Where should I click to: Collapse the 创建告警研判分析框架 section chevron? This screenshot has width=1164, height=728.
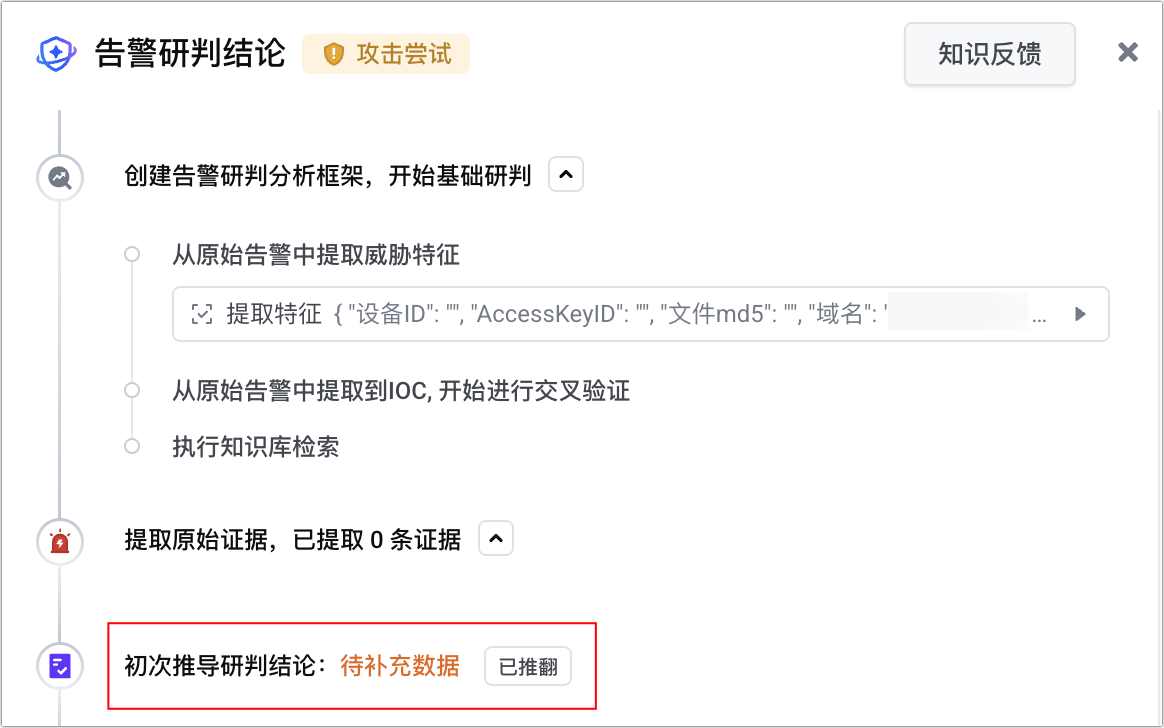(x=566, y=174)
